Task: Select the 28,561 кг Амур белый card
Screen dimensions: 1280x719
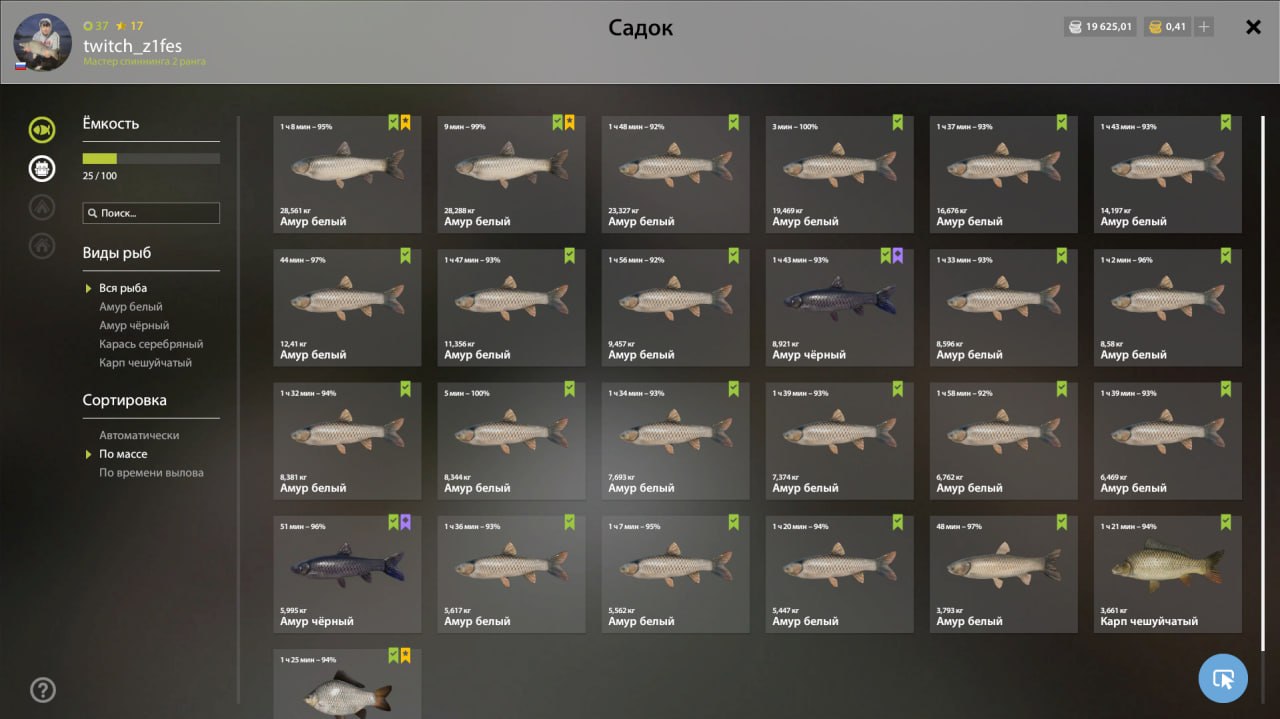Action: coord(347,174)
